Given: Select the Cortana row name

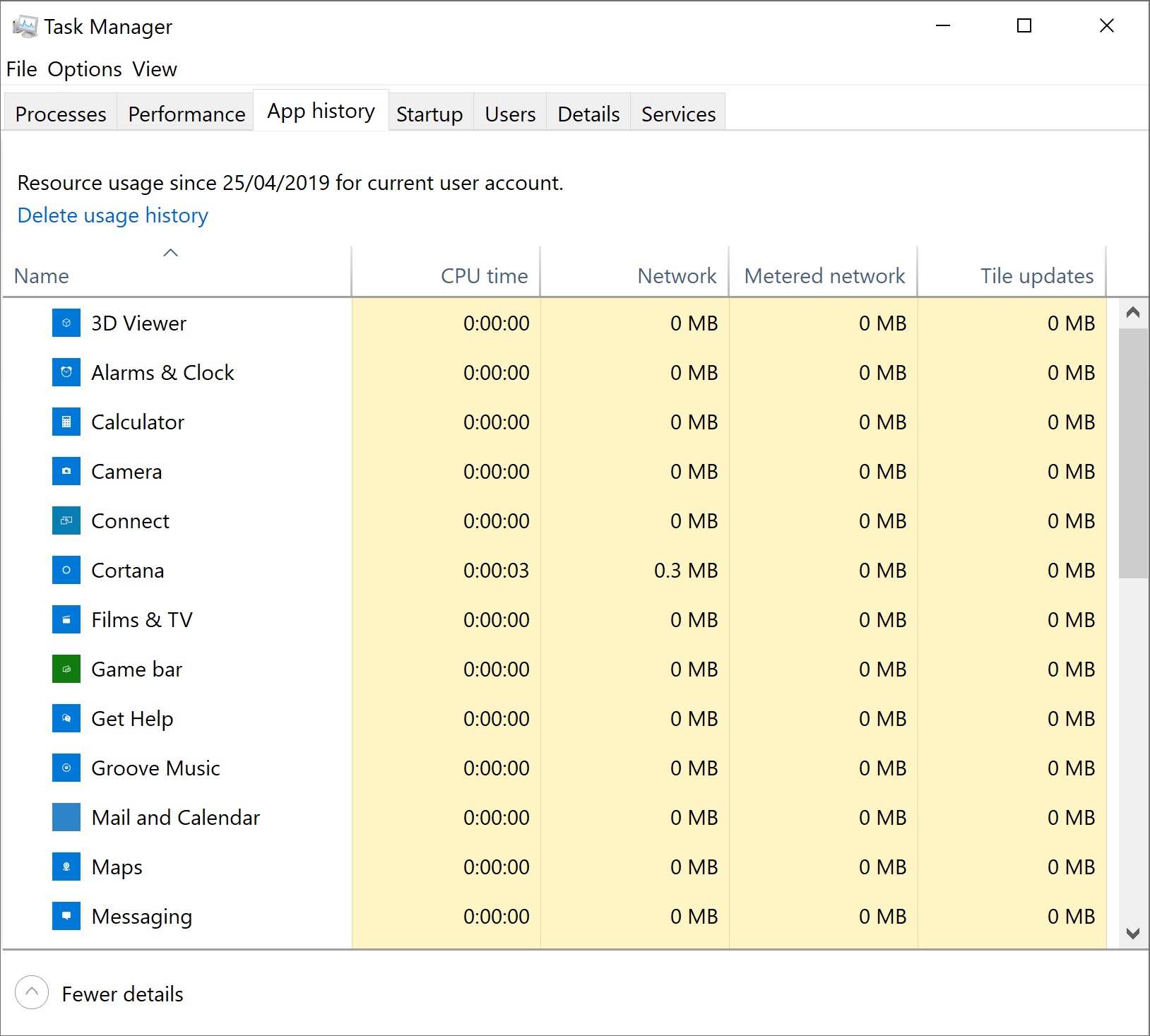Looking at the screenshot, I should [128, 570].
